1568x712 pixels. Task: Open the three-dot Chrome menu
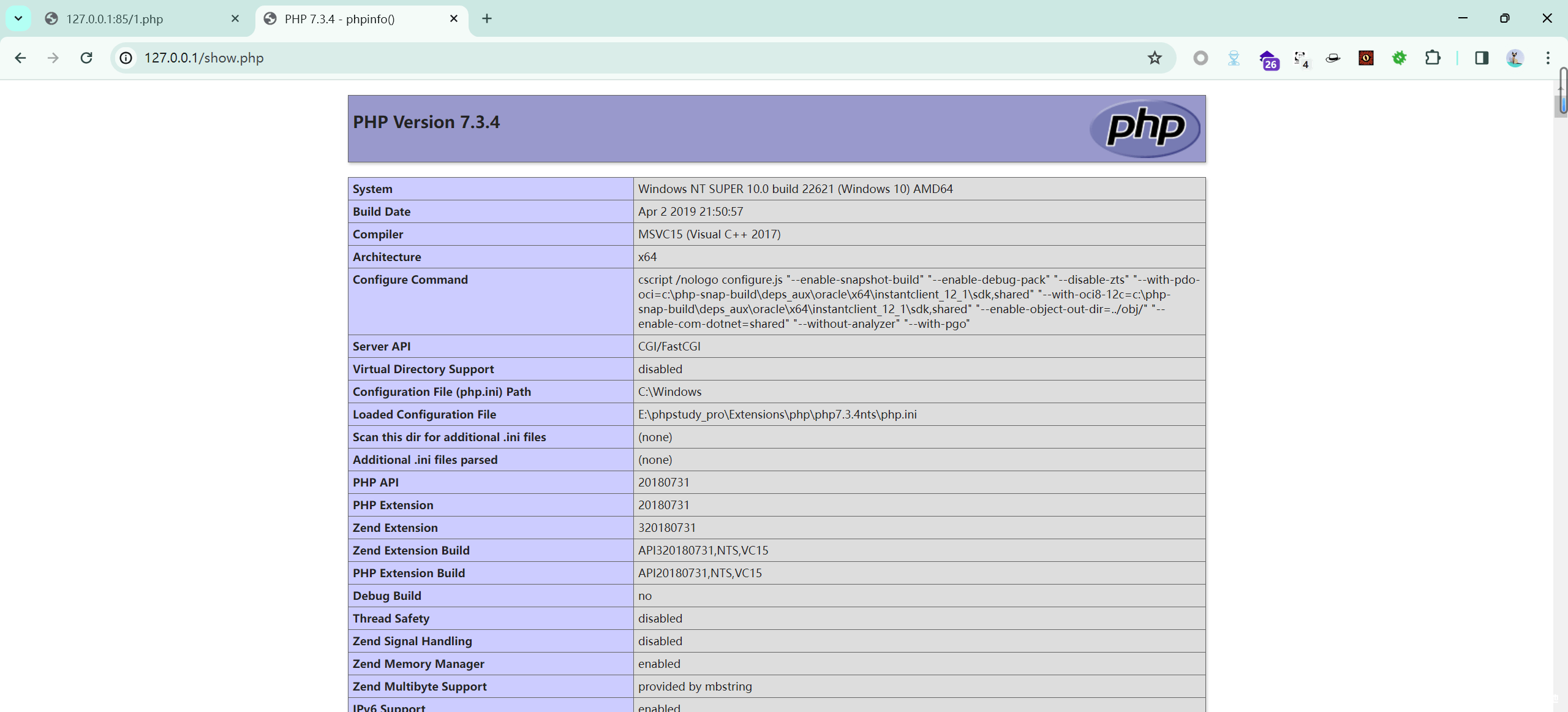coord(1548,58)
